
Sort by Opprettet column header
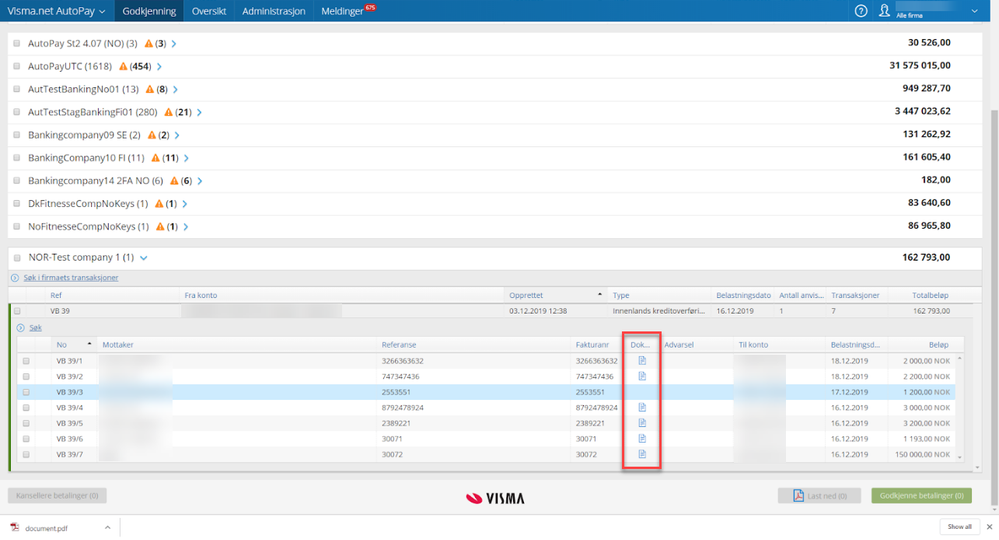pyautogui.click(x=555, y=295)
